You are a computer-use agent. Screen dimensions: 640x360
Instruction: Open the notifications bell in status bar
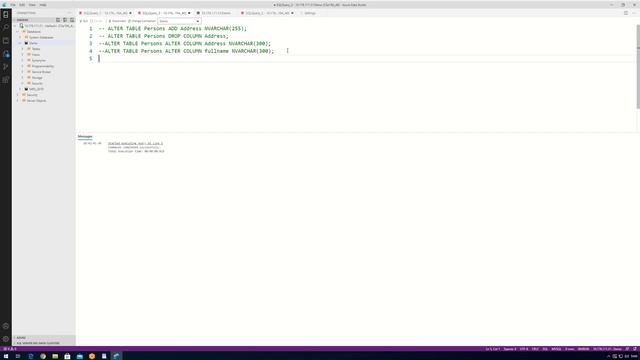[x=635, y=349]
